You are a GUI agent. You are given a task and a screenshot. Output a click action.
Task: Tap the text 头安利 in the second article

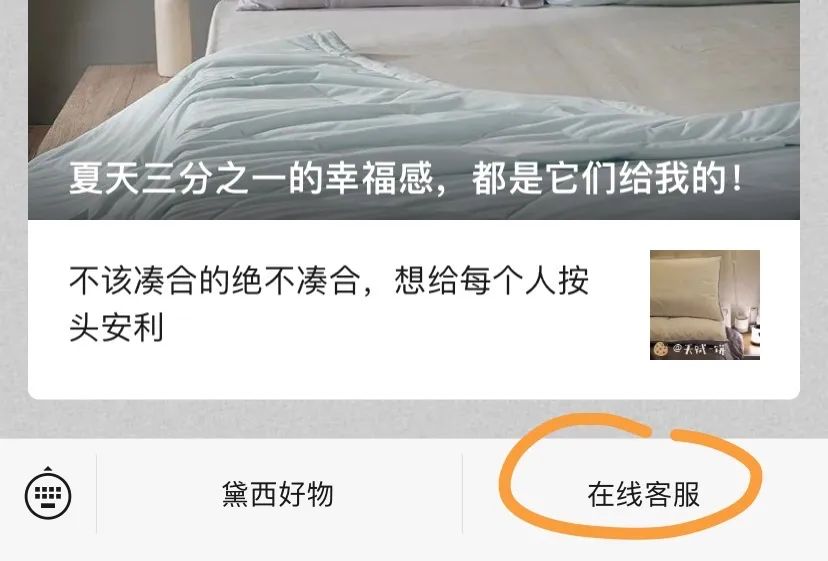[x=116, y=328]
